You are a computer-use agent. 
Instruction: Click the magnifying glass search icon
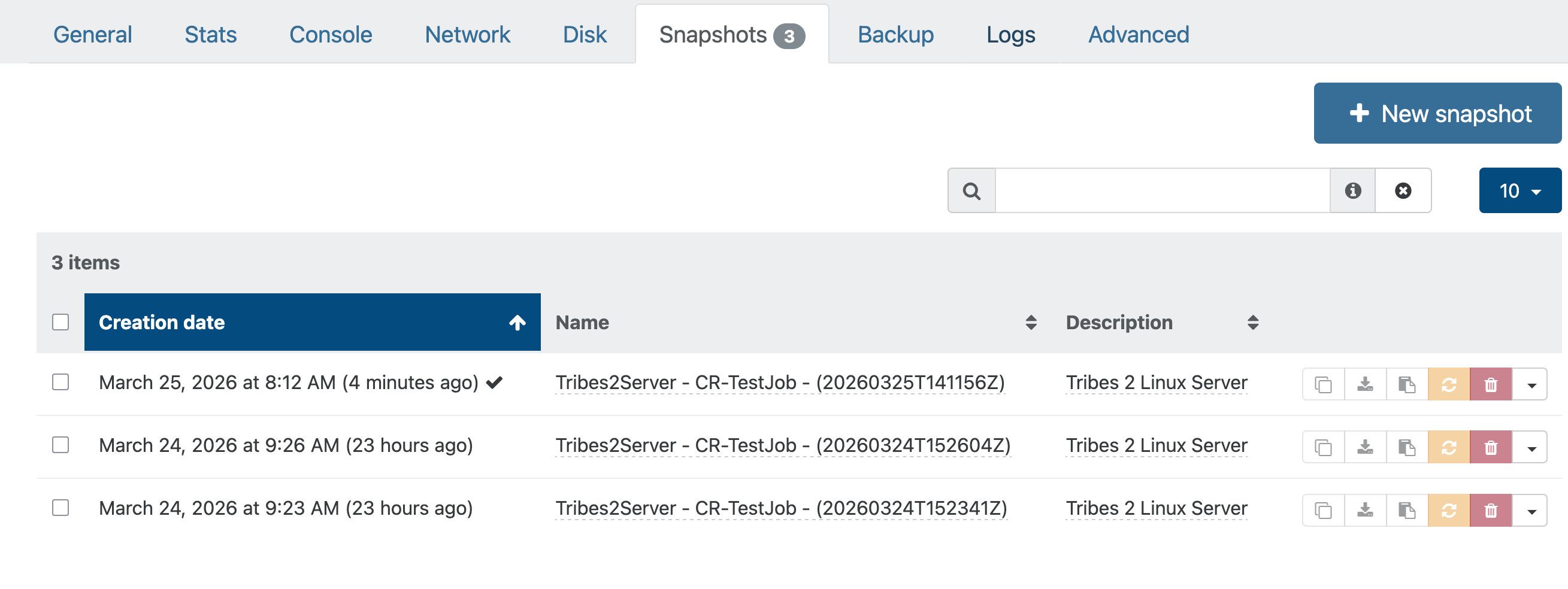pyautogui.click(x=972, y=191)
